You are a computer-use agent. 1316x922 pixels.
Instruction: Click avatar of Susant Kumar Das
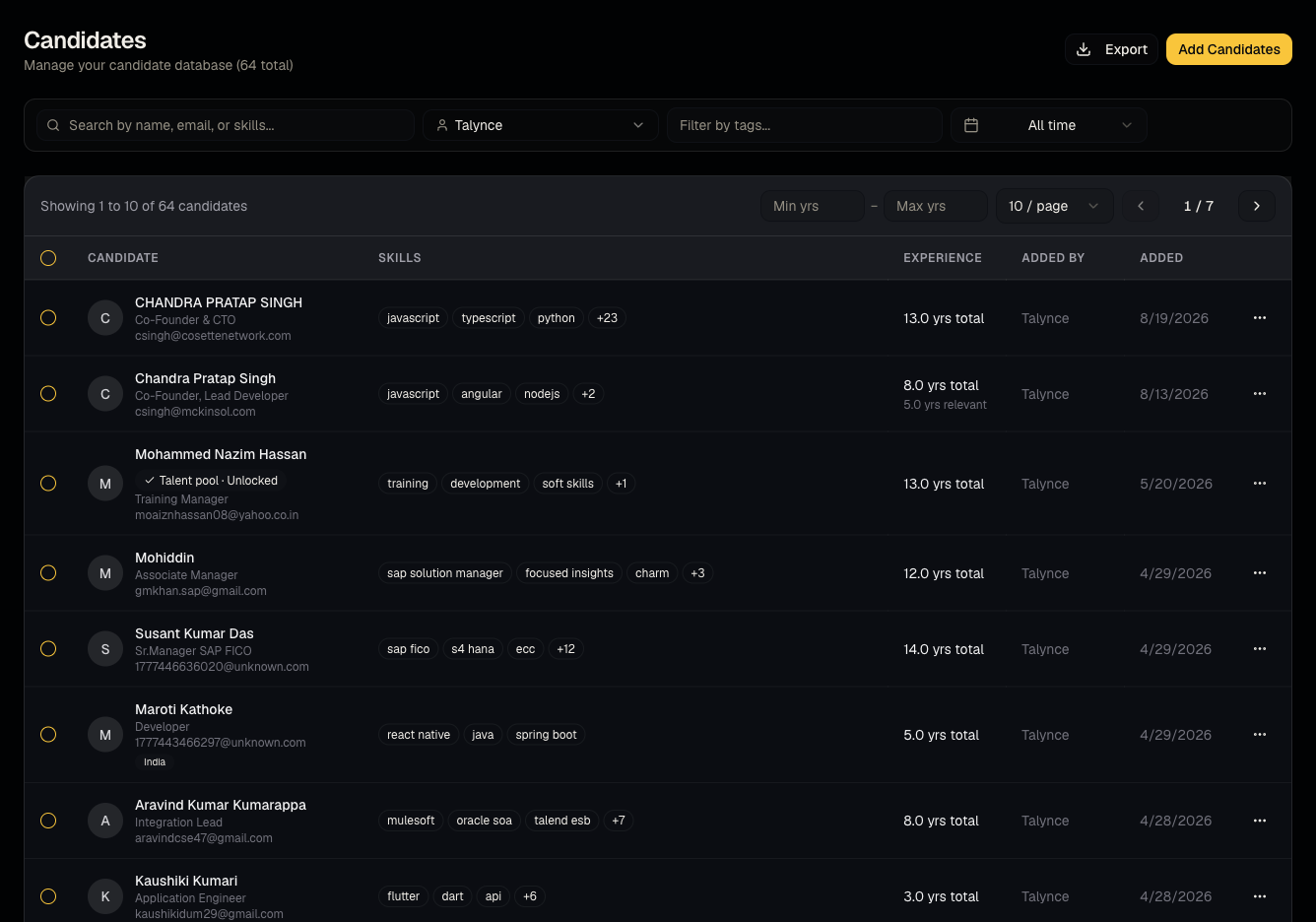coord(105,649)
